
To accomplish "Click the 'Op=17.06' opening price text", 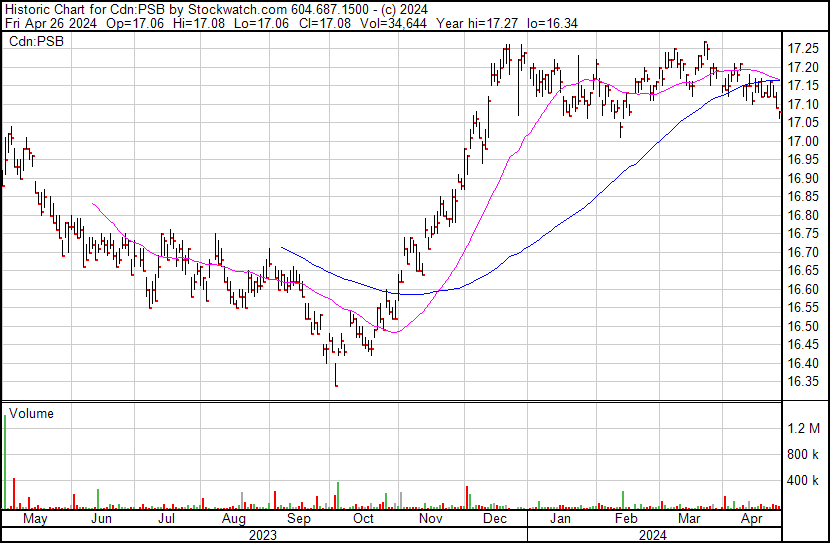I will pos(135,23).
